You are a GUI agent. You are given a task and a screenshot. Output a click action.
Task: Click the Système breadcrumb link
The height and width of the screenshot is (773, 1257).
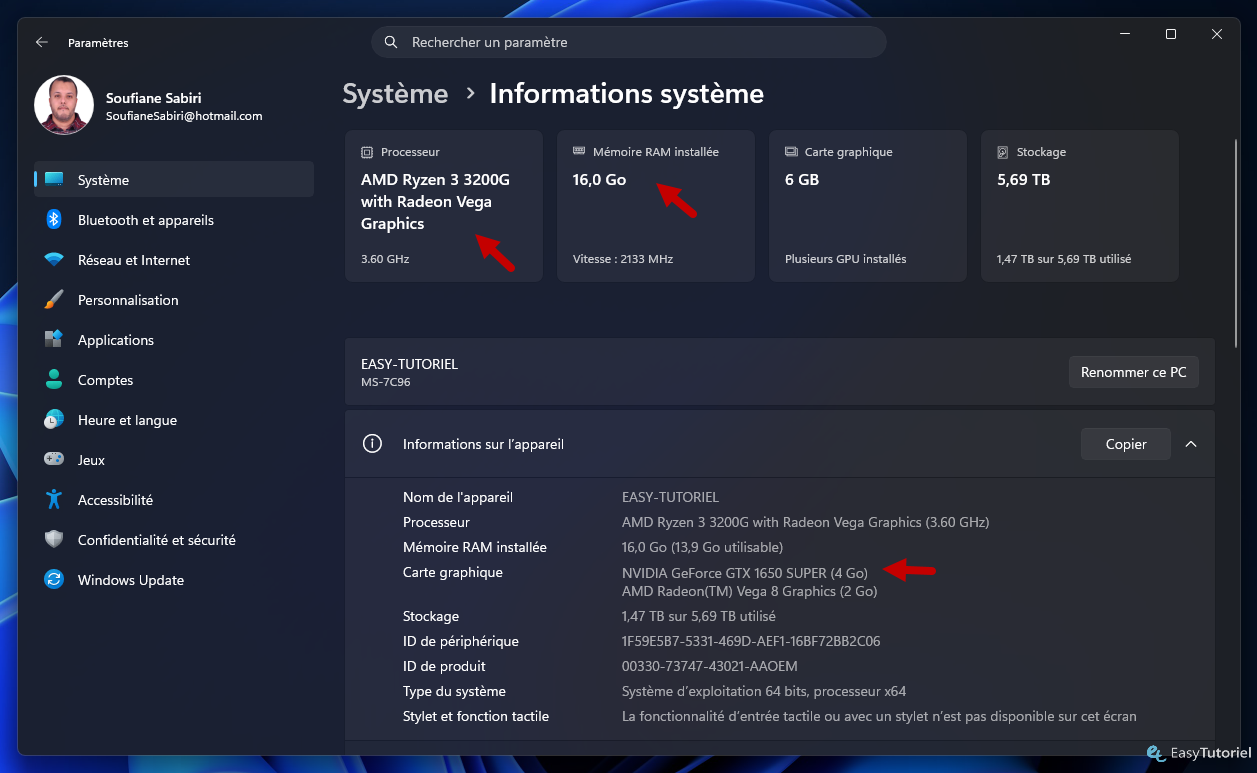click(395, 94)
